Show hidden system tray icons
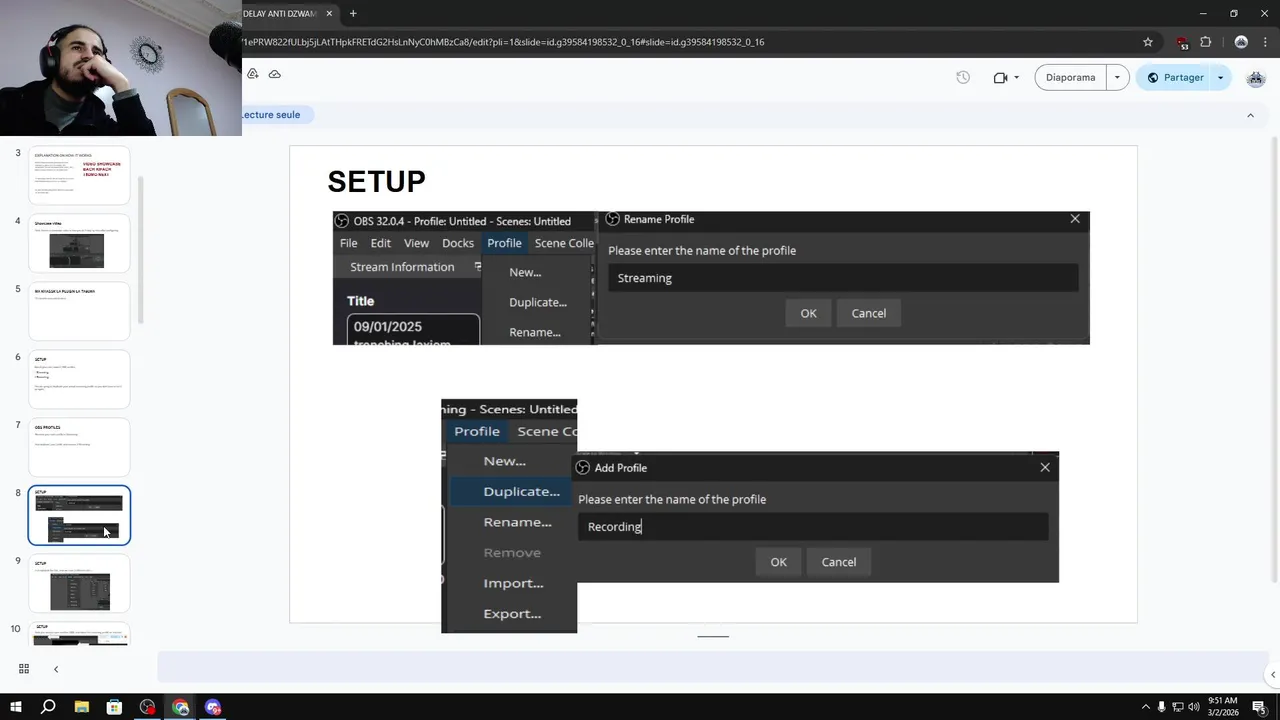 1145,707
